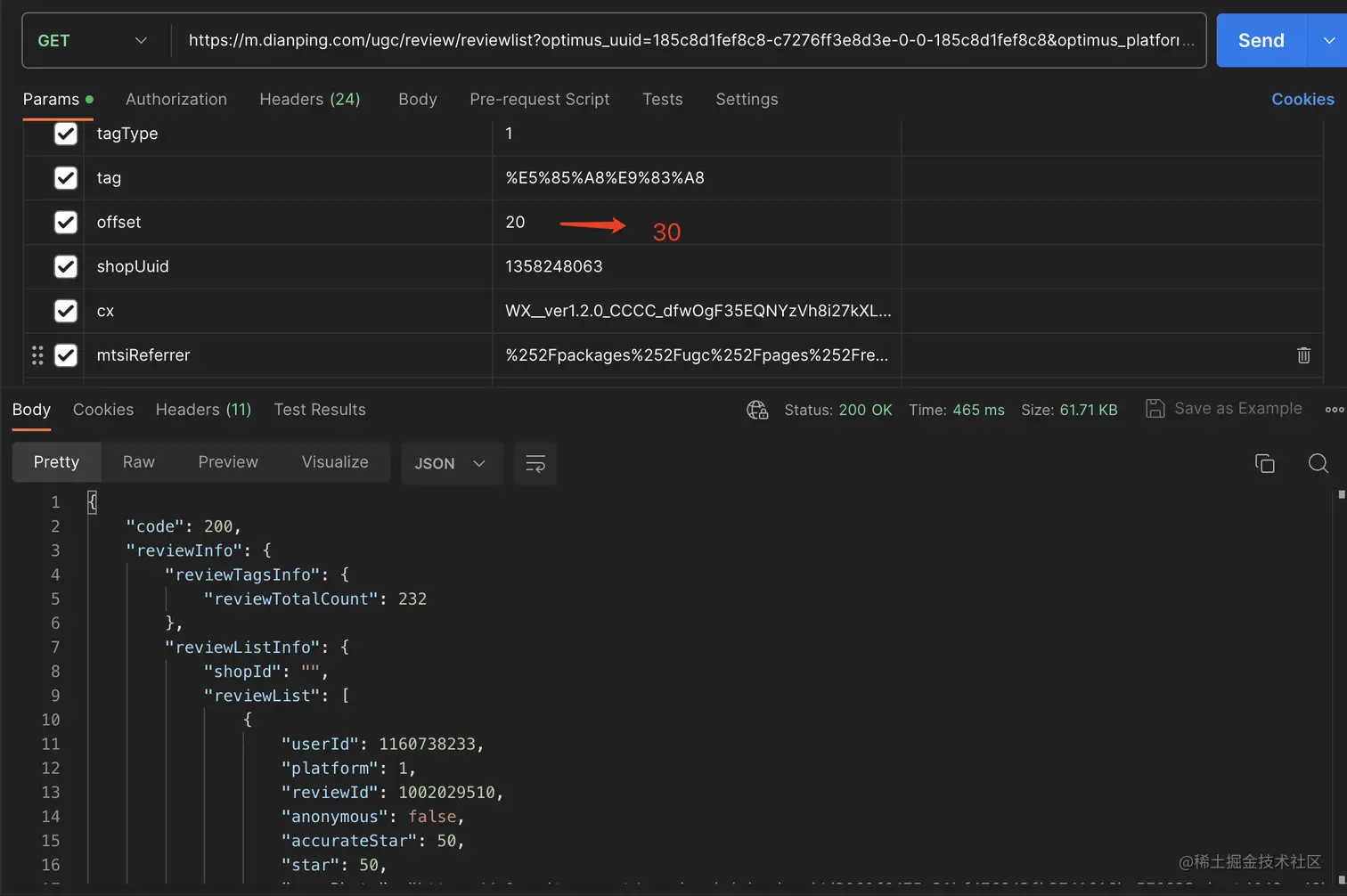Uncheck the mtsiReferrer parameter
Image resolution: width=1347 pixels, height=896 pixels.
tap(66, 355)
